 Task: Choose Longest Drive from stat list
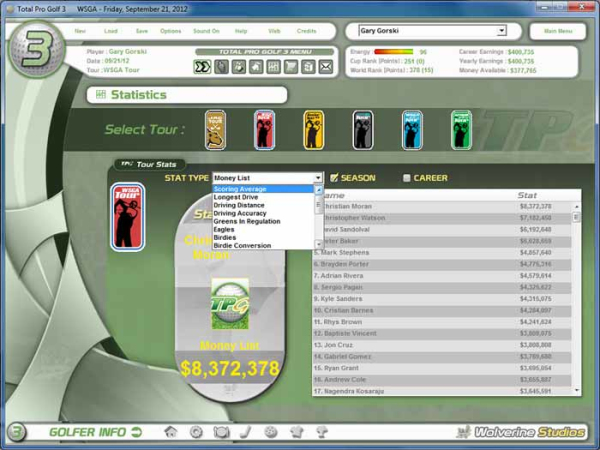coord(263,197)
